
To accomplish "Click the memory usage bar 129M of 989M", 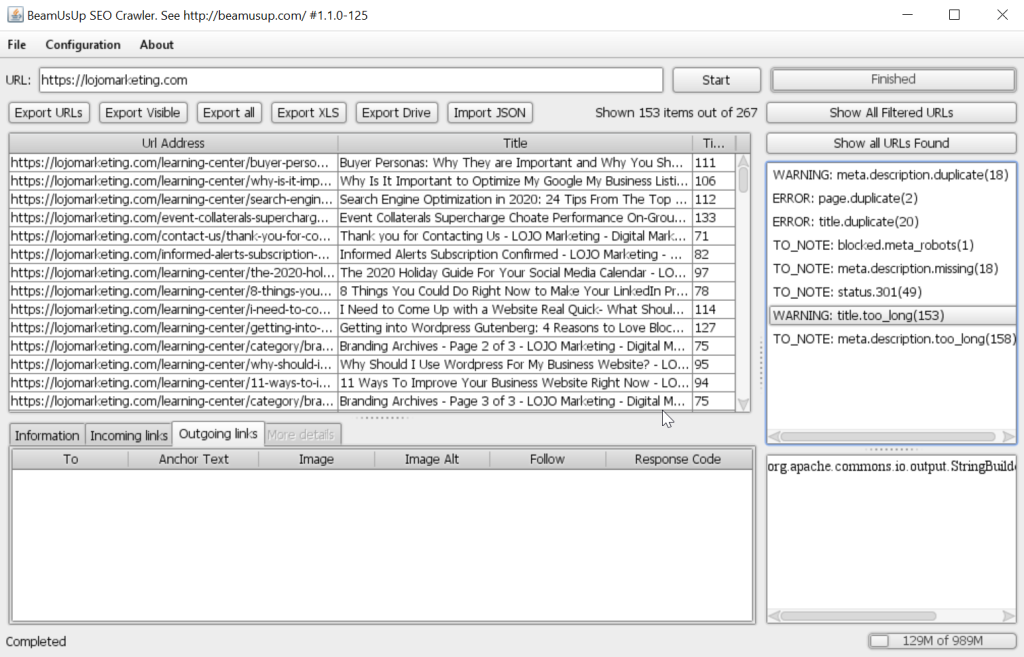I will pyautogui.click(x=942, y=641).
